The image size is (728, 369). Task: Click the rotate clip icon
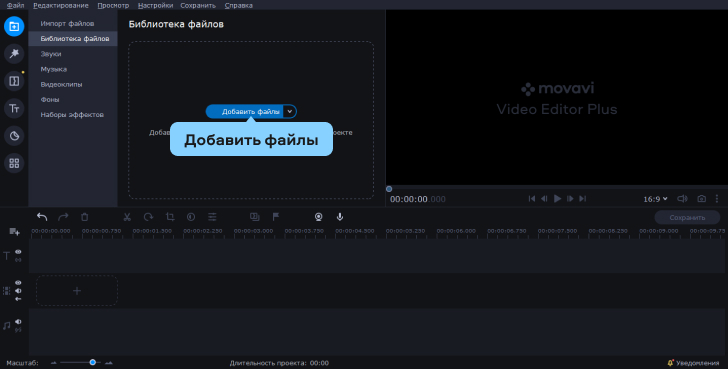(x=148, y=217)
